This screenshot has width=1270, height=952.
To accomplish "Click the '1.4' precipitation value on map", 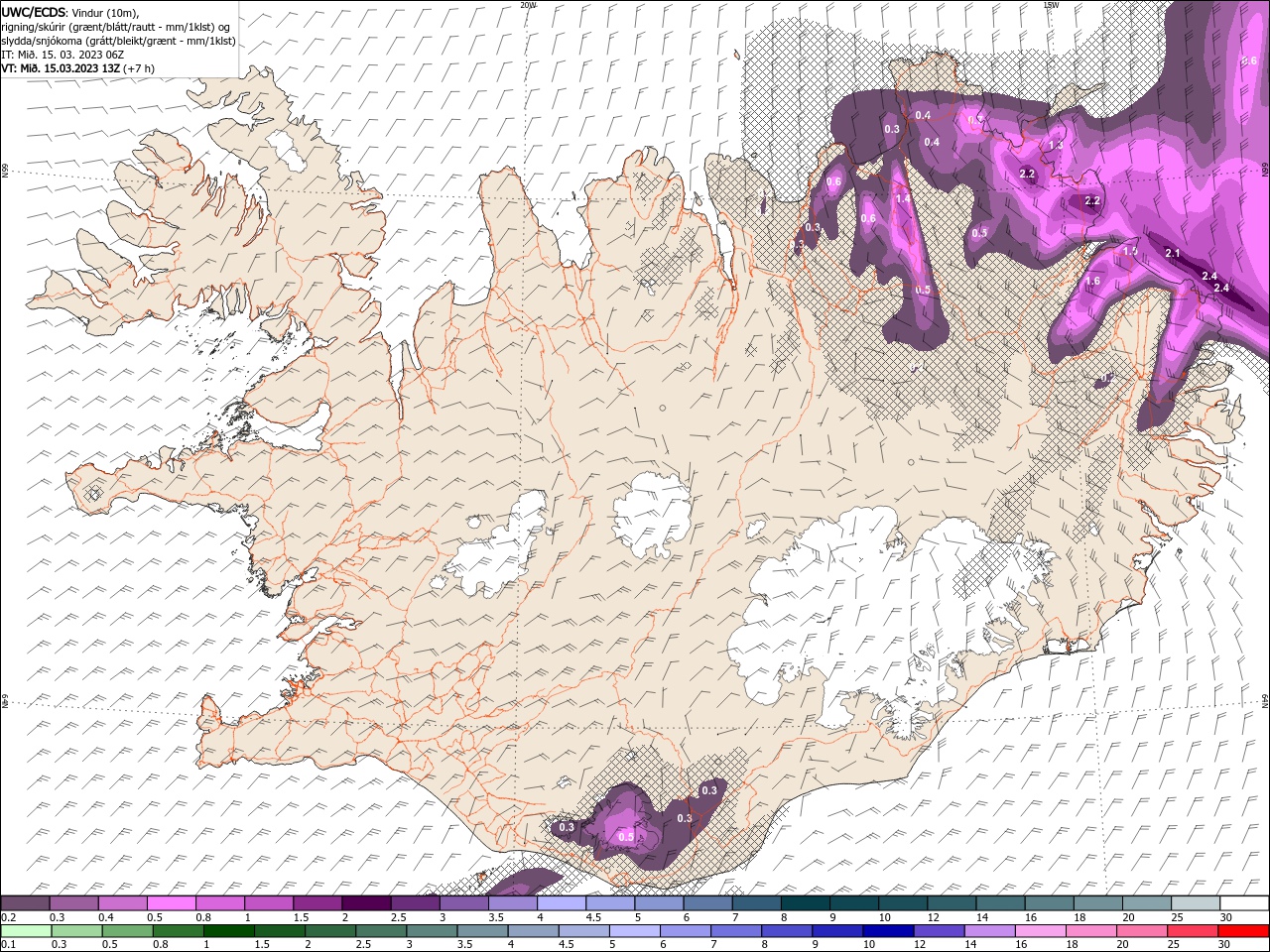I will tap(903, 199).
